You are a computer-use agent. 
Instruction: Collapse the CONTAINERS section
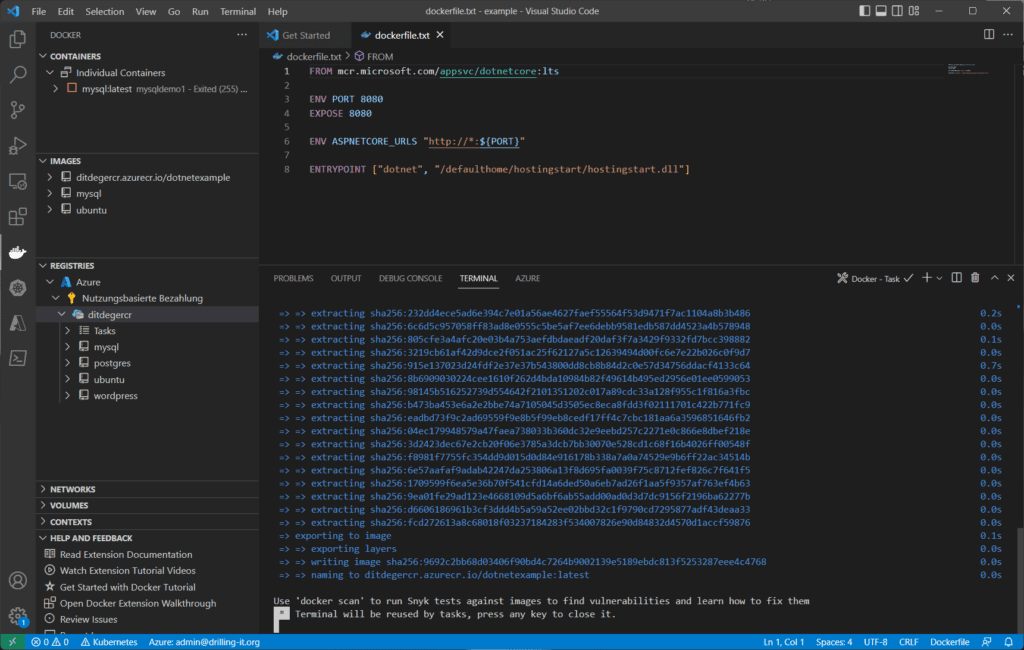tap(43, 56)
